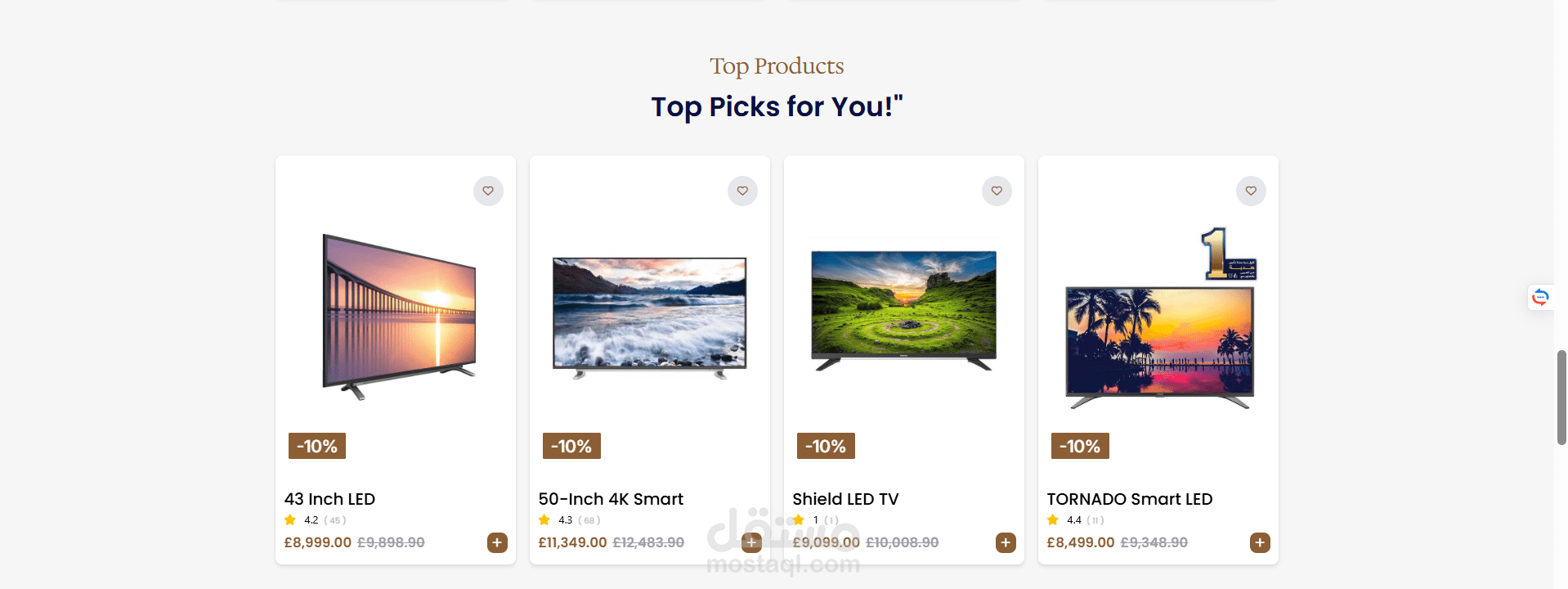Wishlist the TORNADO Smart LED
Viewport: 1568px width, 589px height.
[x=1251, y=191]
